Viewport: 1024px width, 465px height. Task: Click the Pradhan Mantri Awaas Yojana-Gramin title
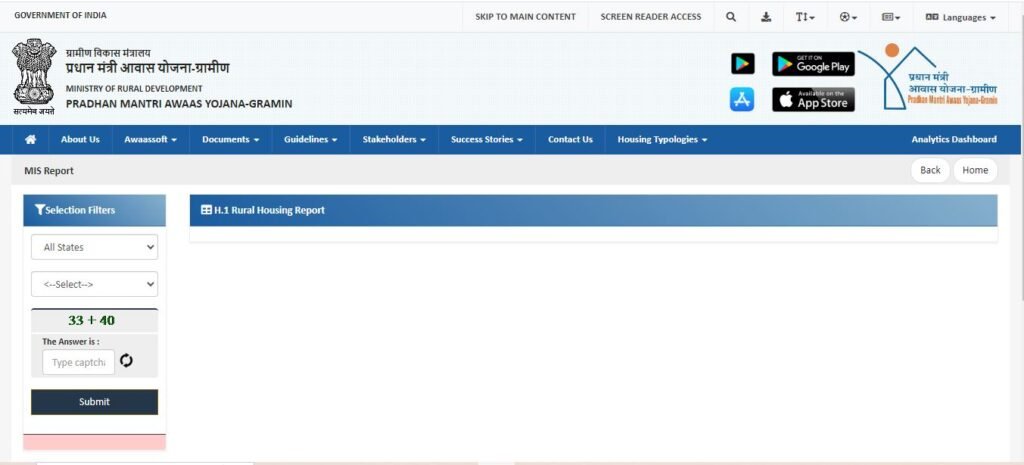(x=179, y=104)
